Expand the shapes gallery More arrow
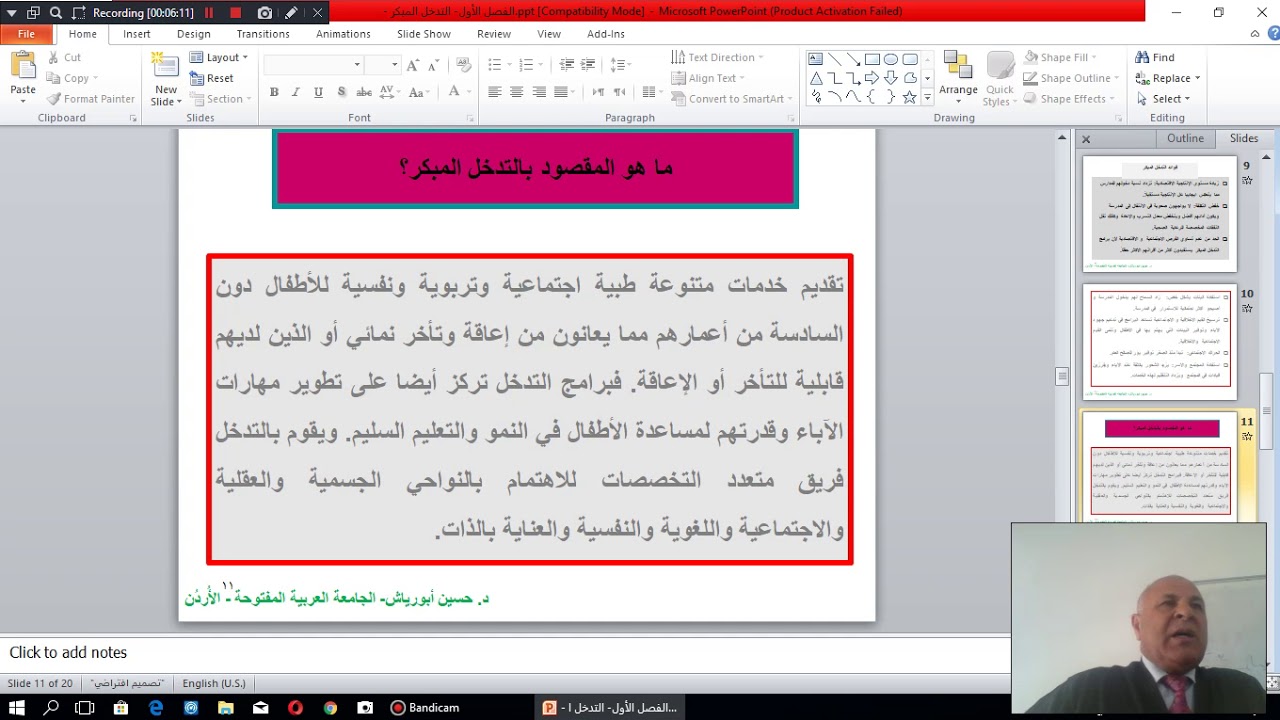Viewport: 1280px width, 720px height. click(x=927, y=97)
